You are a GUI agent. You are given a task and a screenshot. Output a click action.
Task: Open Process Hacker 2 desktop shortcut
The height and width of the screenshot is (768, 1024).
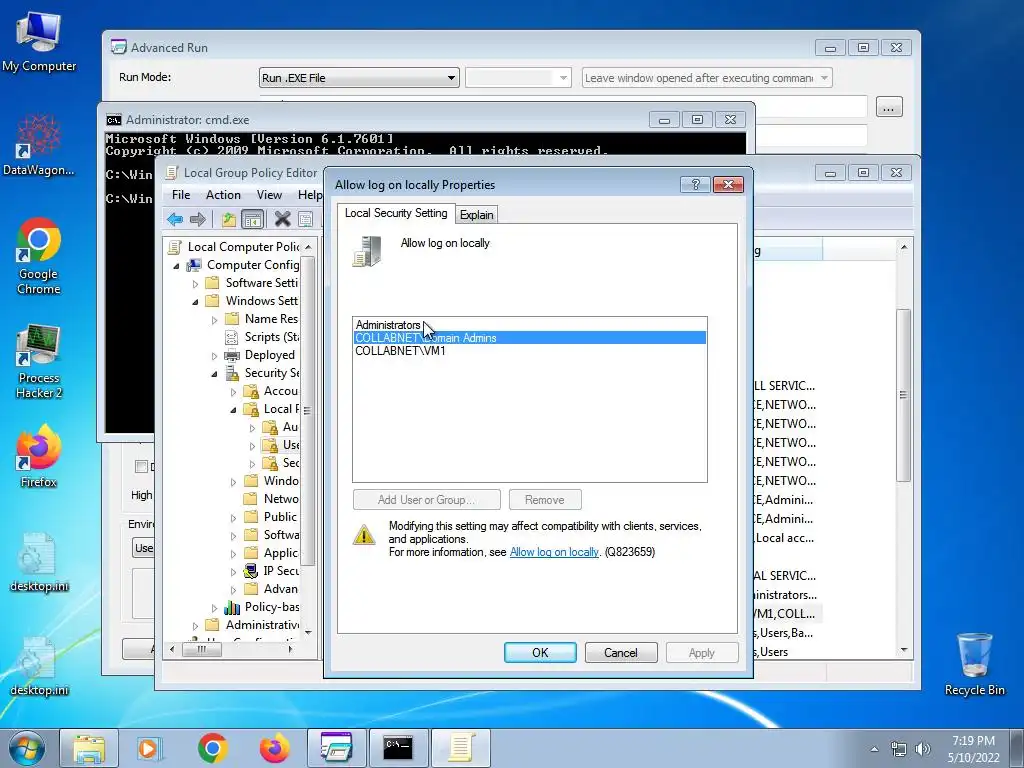click(39, 360)
